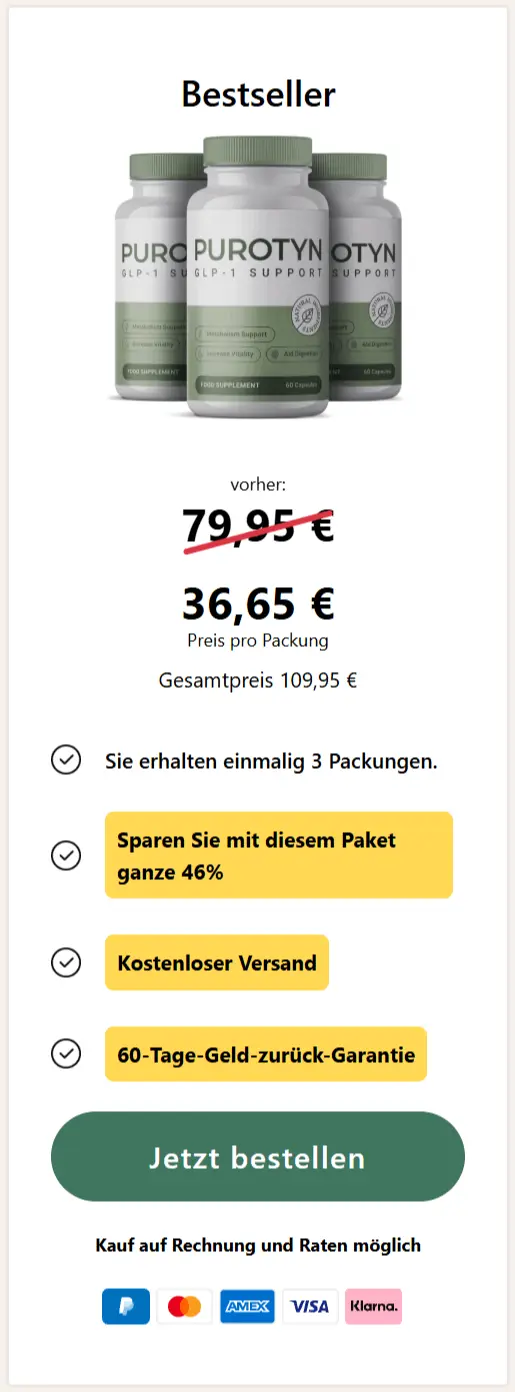Click the '60-Tage-Geld-zurück-Garantie' badge
The image size is (515, 1392).
tap(266, 1054)
